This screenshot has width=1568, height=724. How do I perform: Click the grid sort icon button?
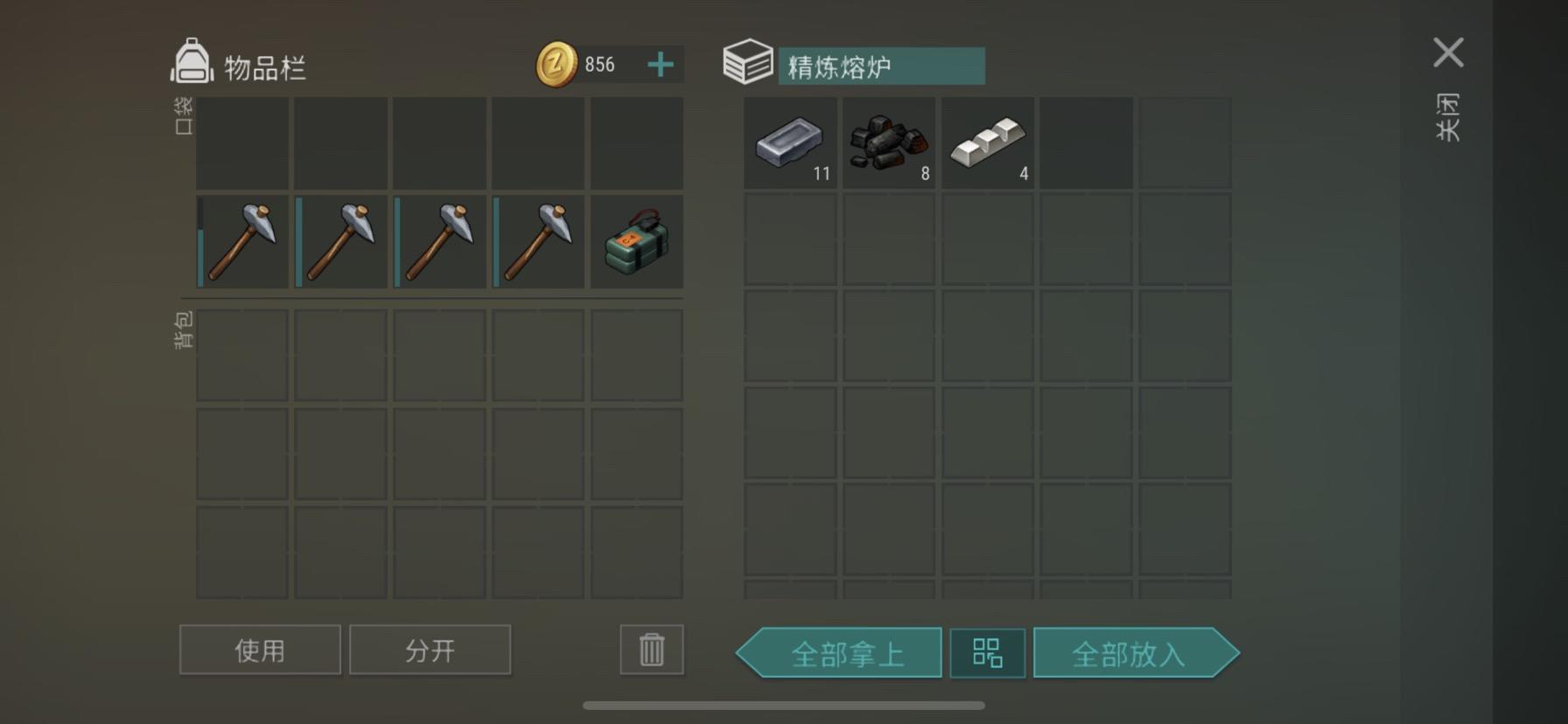(988, 652)
